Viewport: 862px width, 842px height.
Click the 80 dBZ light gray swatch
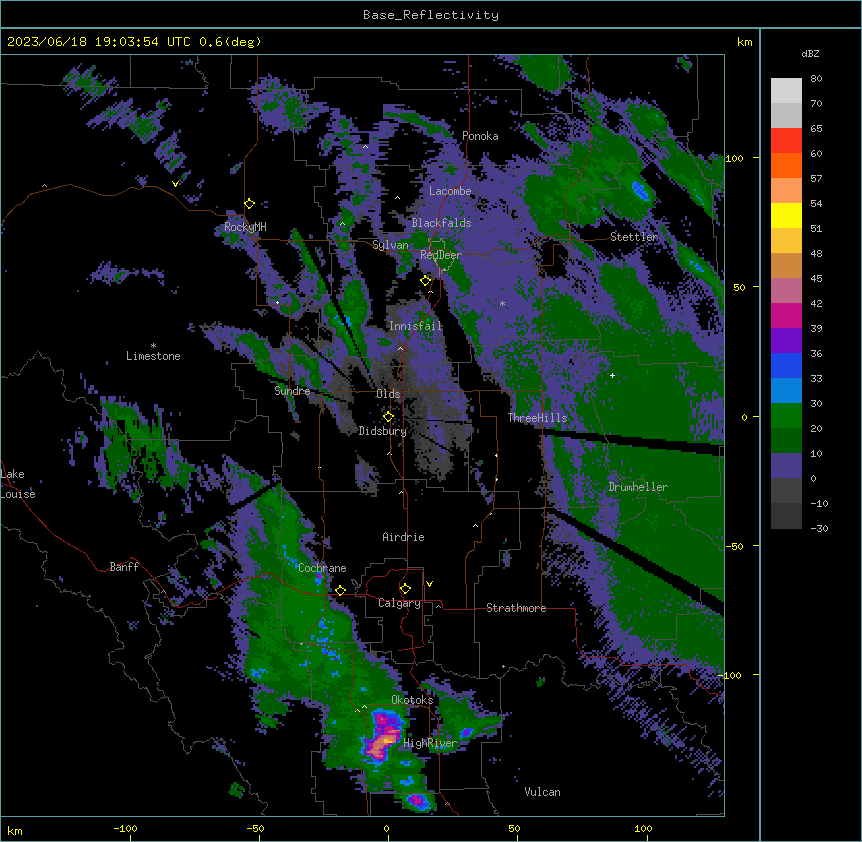(x=786, y=90)
